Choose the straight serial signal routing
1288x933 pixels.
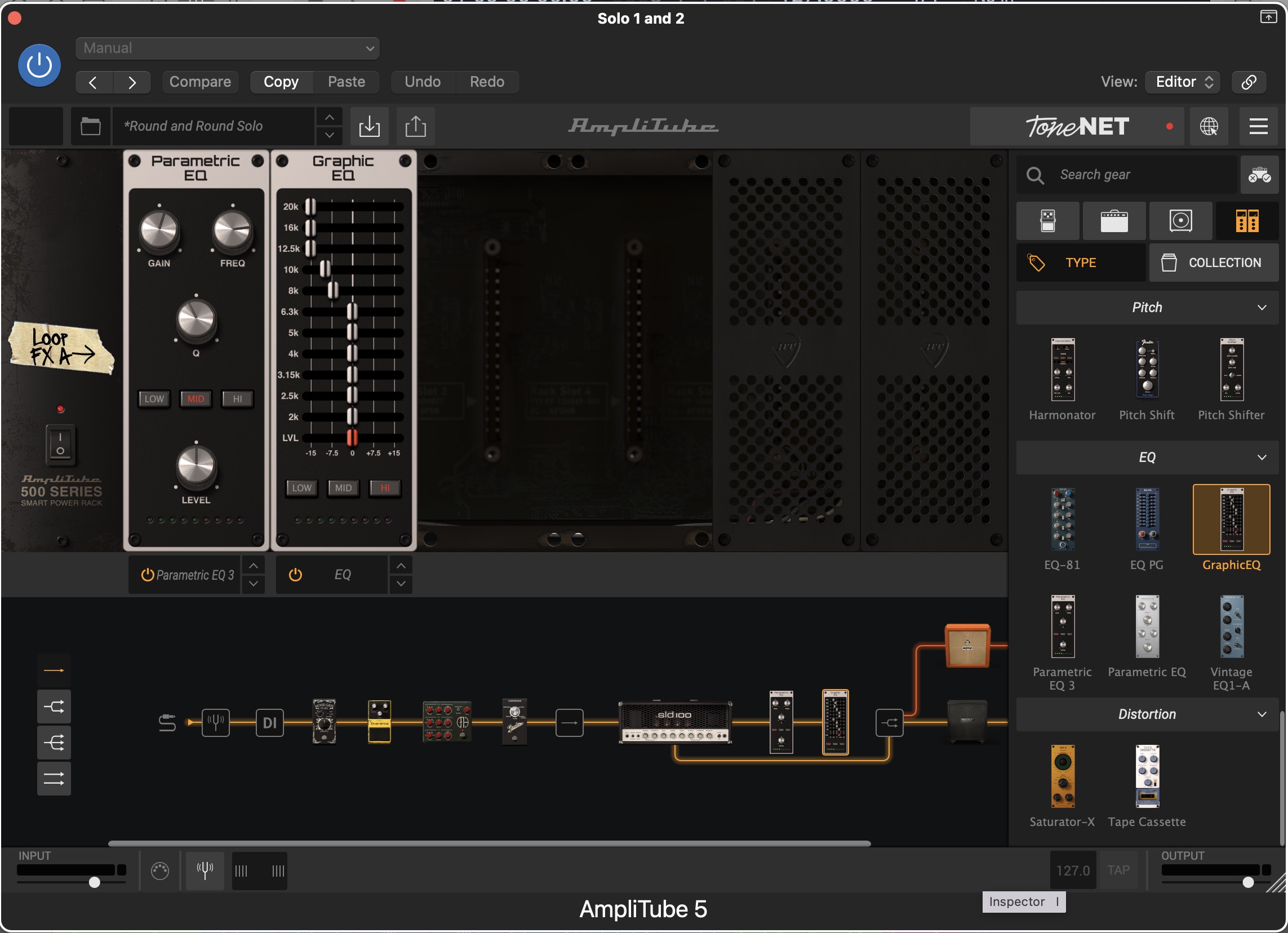coord(54,670)
